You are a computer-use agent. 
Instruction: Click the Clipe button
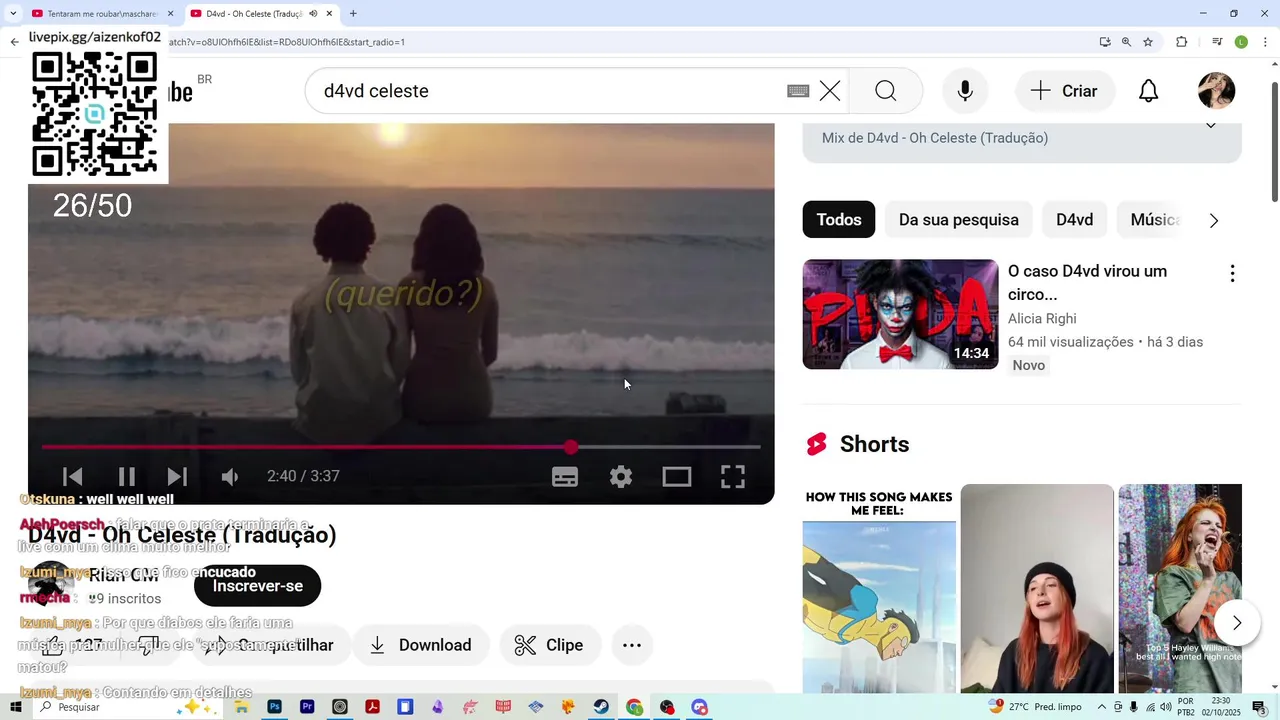tap(550, 646)
